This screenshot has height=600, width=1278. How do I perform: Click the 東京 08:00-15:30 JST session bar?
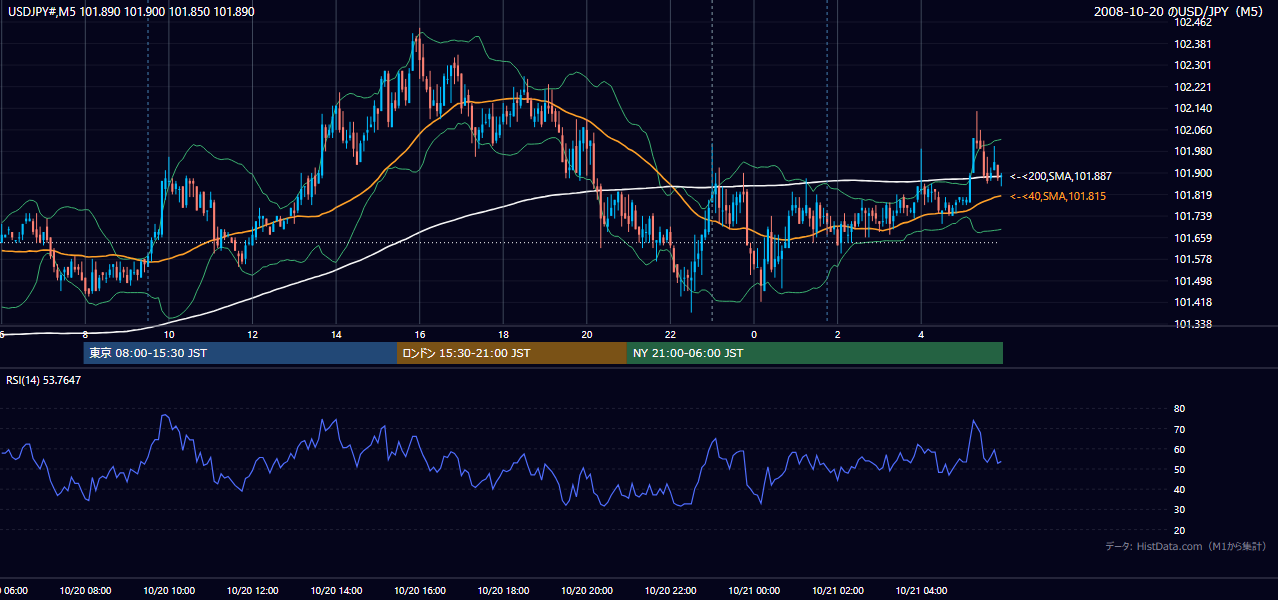[240, 353]
